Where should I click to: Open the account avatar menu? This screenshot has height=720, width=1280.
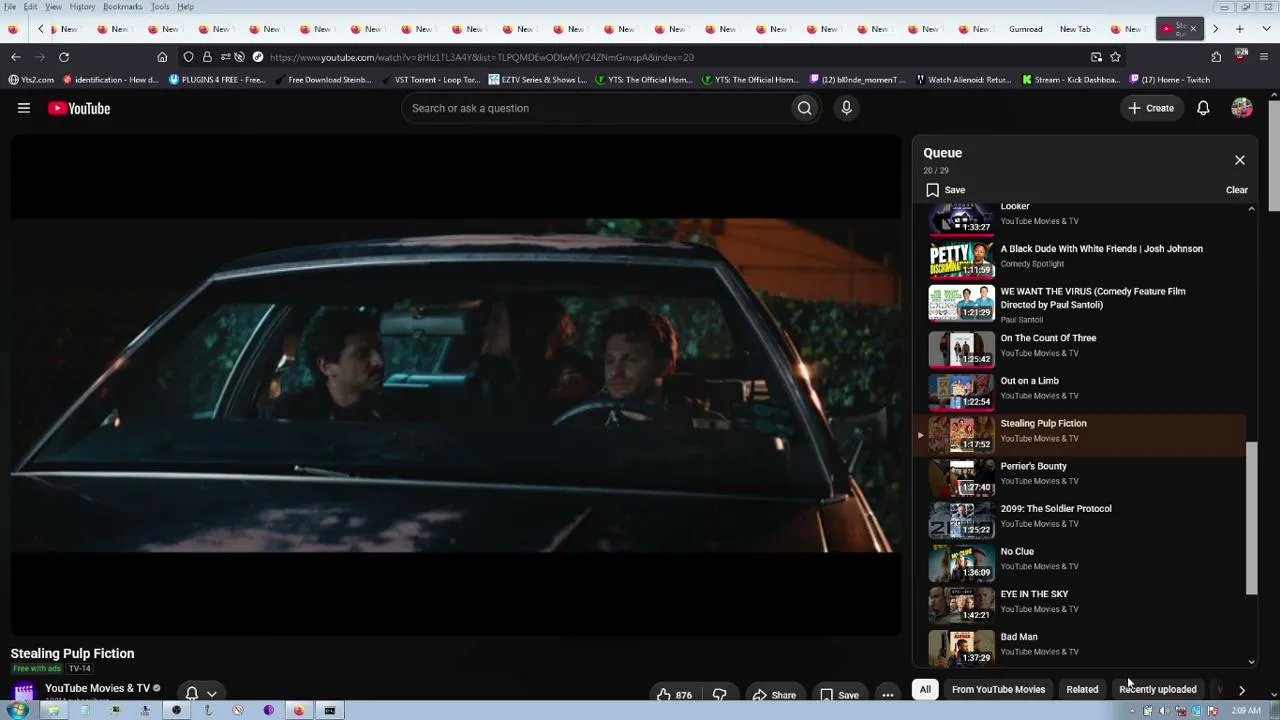click(1242, 108)
